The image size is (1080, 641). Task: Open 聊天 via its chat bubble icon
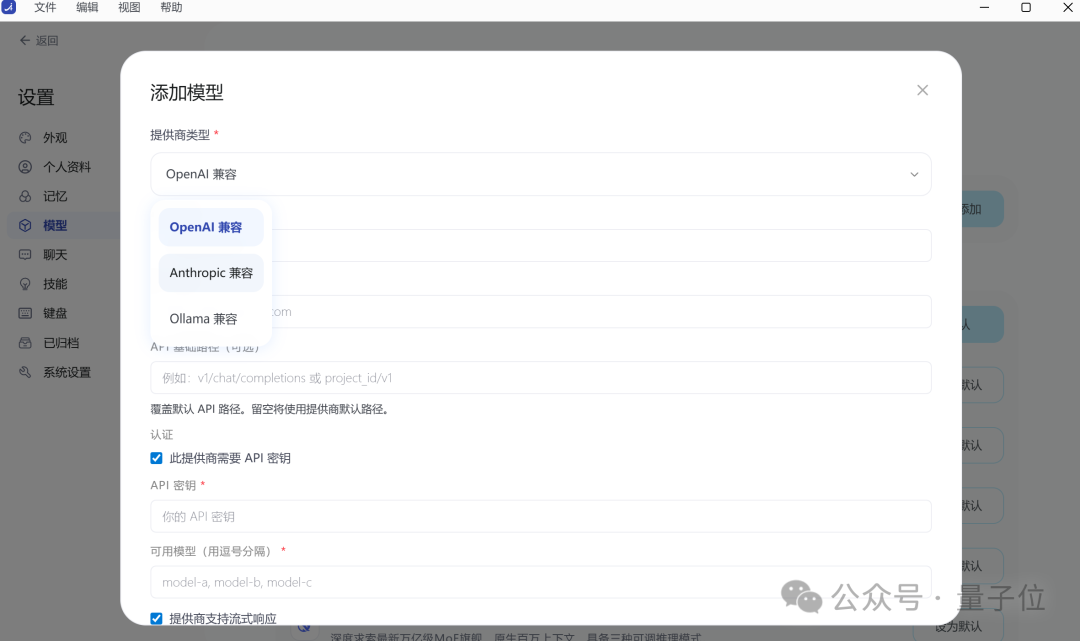click(x=25, y=255)
